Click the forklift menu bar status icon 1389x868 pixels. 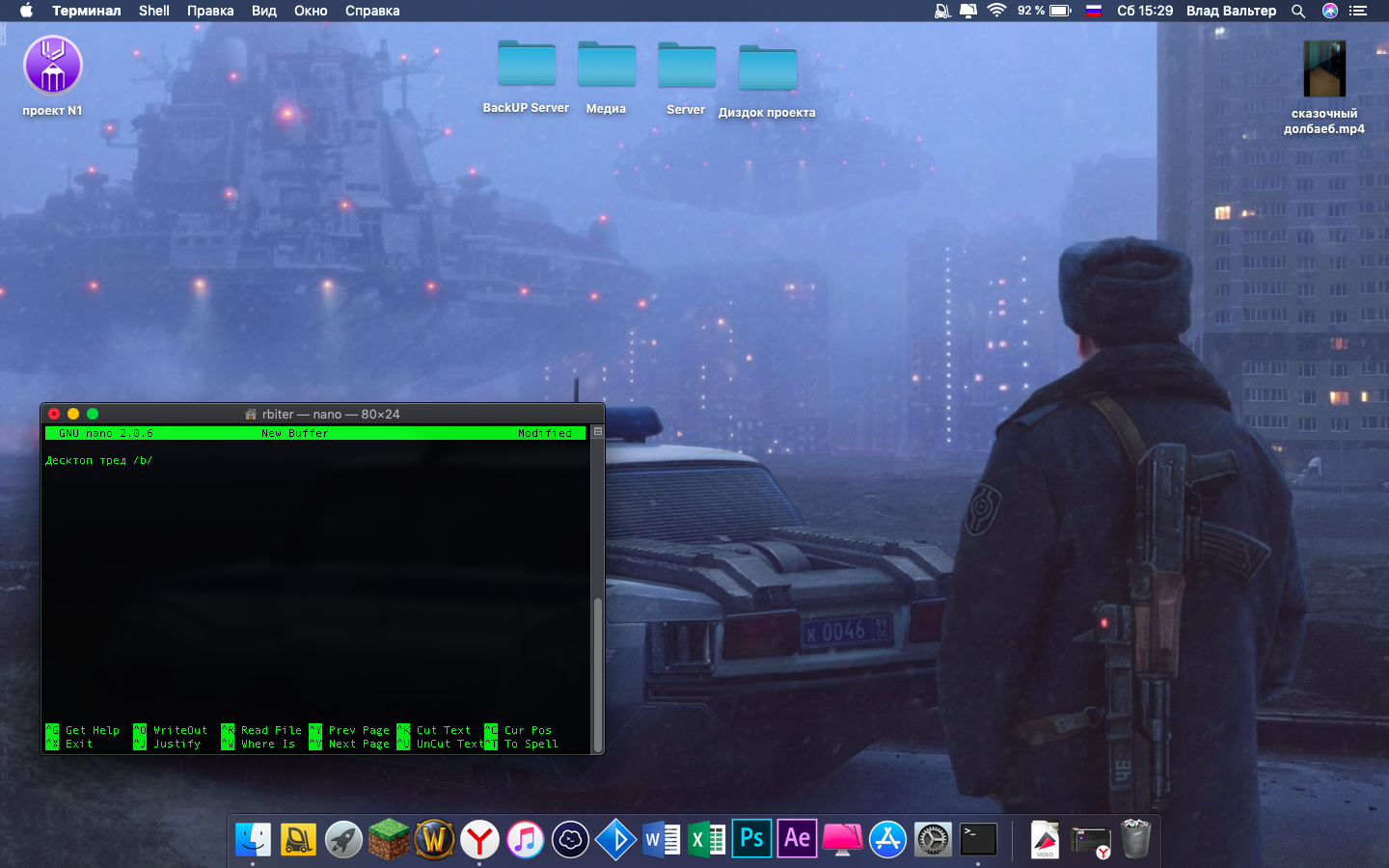coord(942,11)
